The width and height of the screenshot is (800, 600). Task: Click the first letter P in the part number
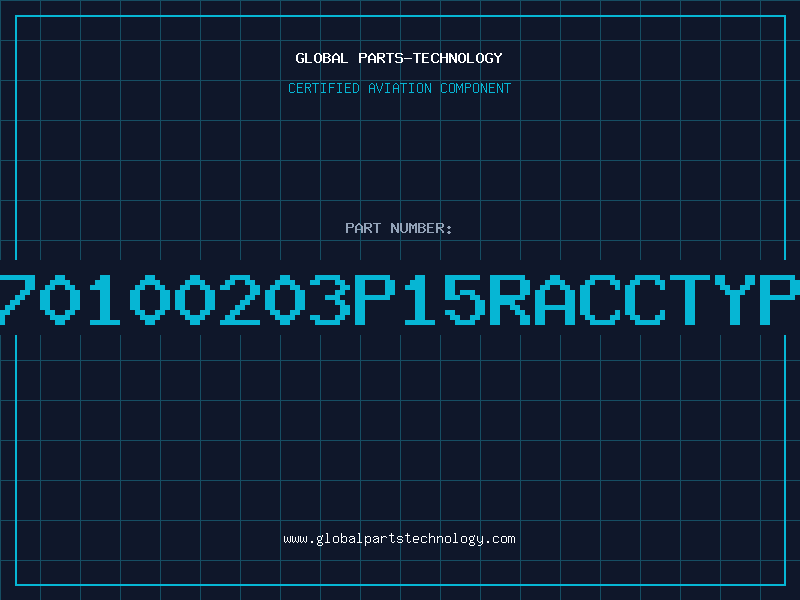click(375, 299)
